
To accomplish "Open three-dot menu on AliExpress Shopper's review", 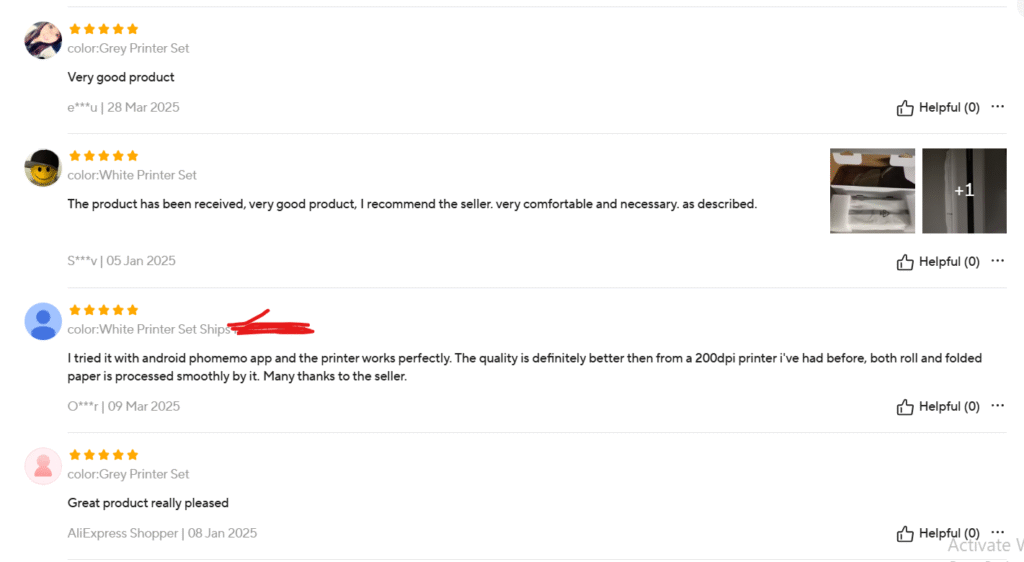I will pyautogui.click(x=997, y=533).
